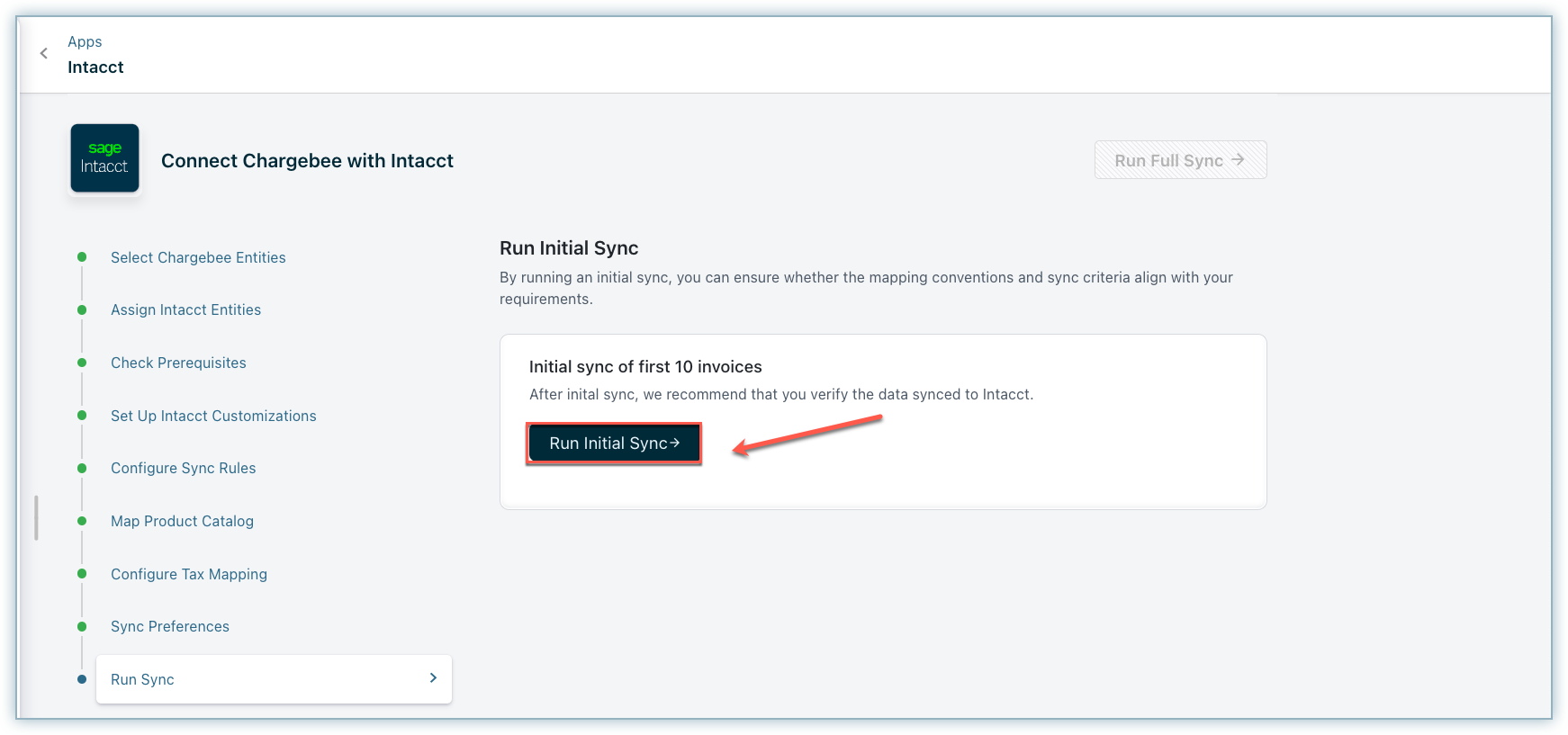Click the blue dot beside Run Sync
Viewport: 1568px width, 735px height.
82,679
